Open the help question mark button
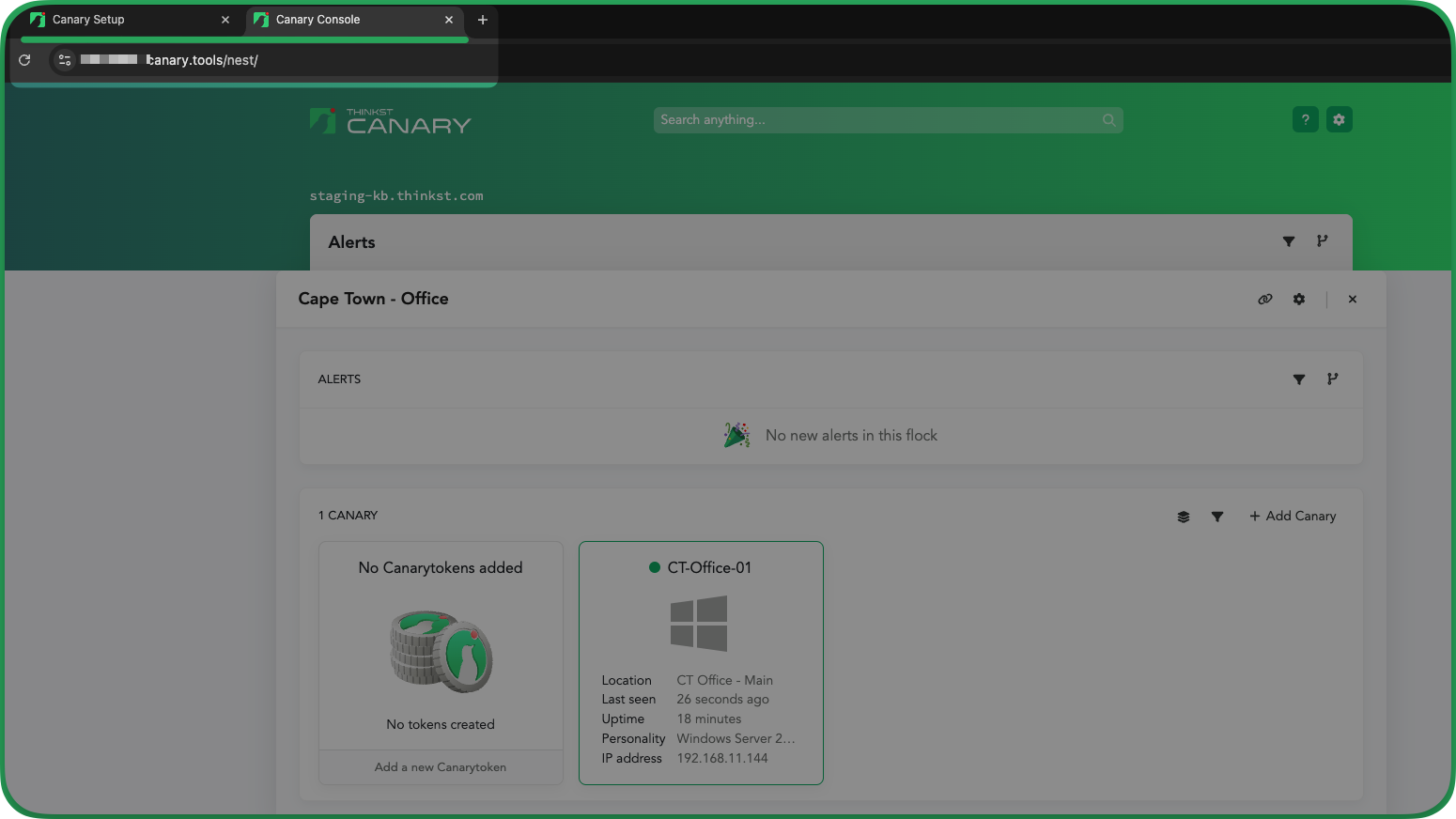 tap(1306, 119)
